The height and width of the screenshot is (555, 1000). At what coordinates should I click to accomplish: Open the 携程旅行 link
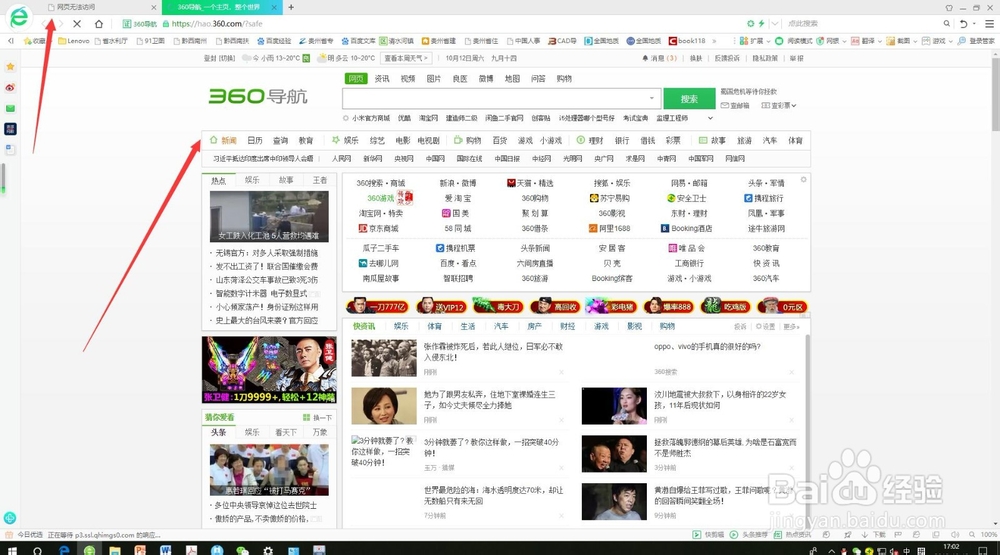764,198
